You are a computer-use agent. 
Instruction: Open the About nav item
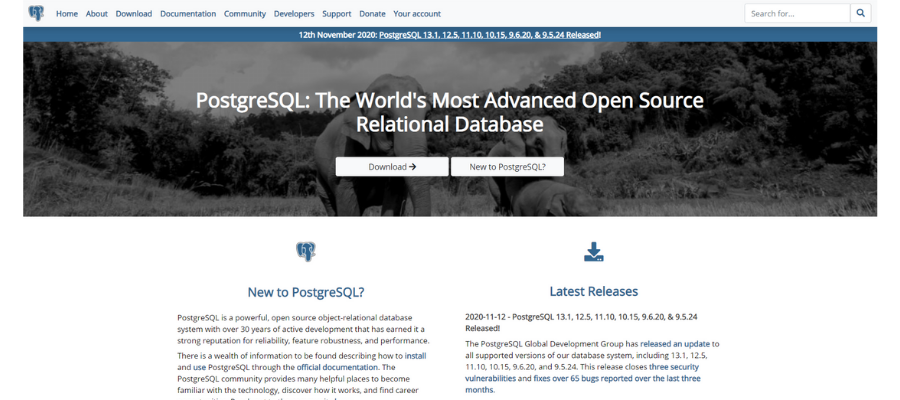tap(97, 14)
